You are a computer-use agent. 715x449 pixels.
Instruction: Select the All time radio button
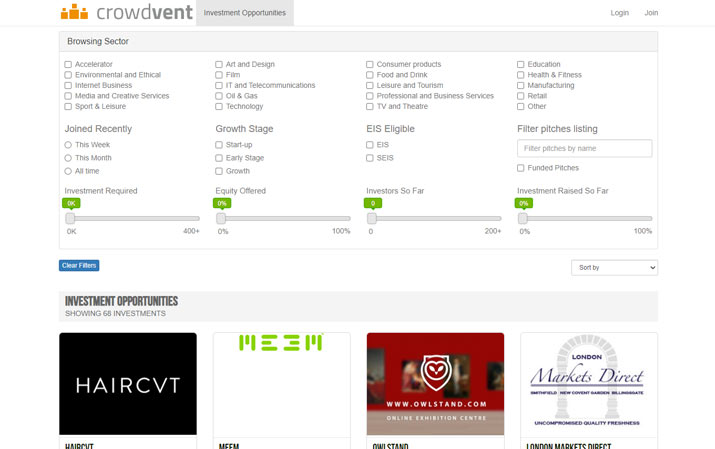click(x=68, y=171)
